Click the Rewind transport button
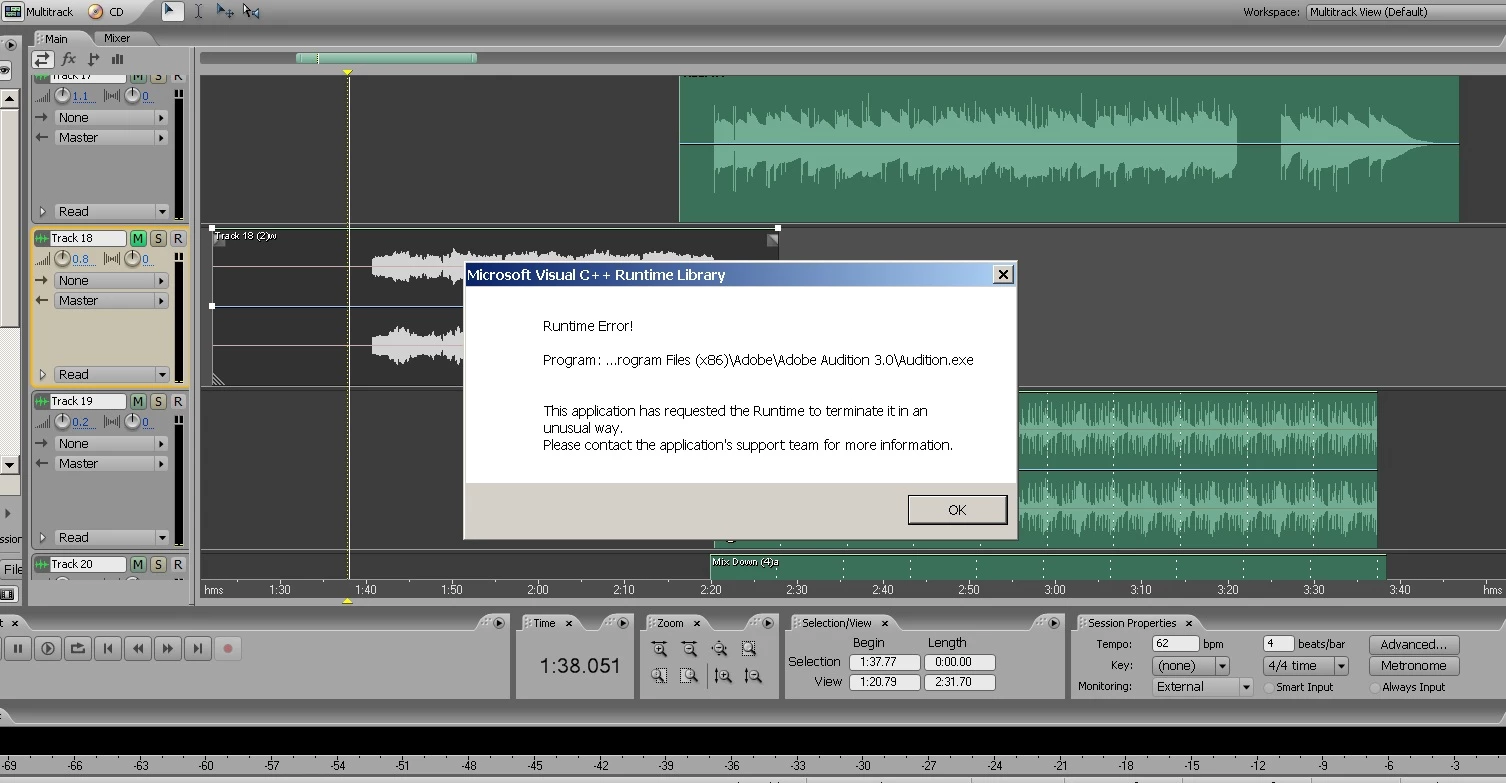The height and width of the screenshot is (783, 1506). [138, 649]
